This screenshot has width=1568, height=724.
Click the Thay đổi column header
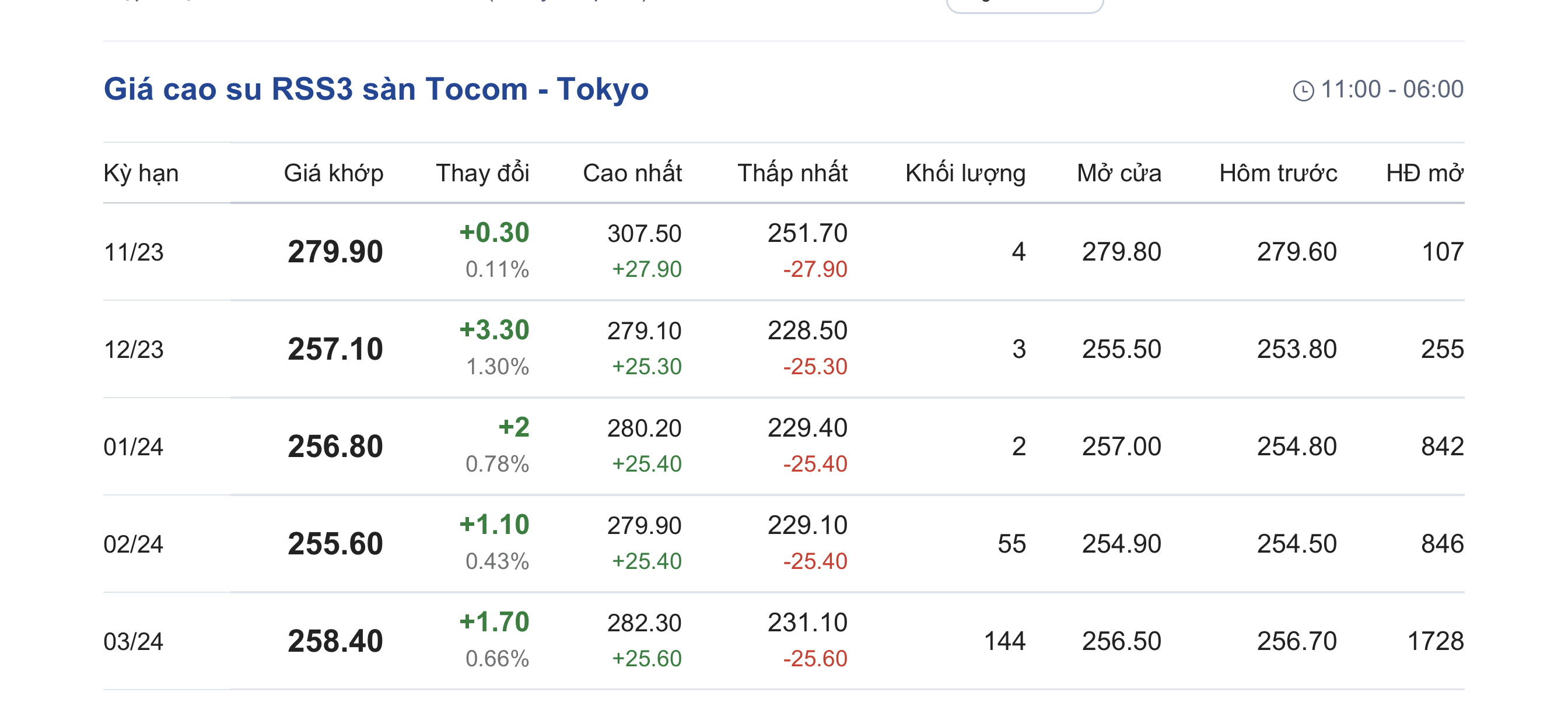click(482, 173)
